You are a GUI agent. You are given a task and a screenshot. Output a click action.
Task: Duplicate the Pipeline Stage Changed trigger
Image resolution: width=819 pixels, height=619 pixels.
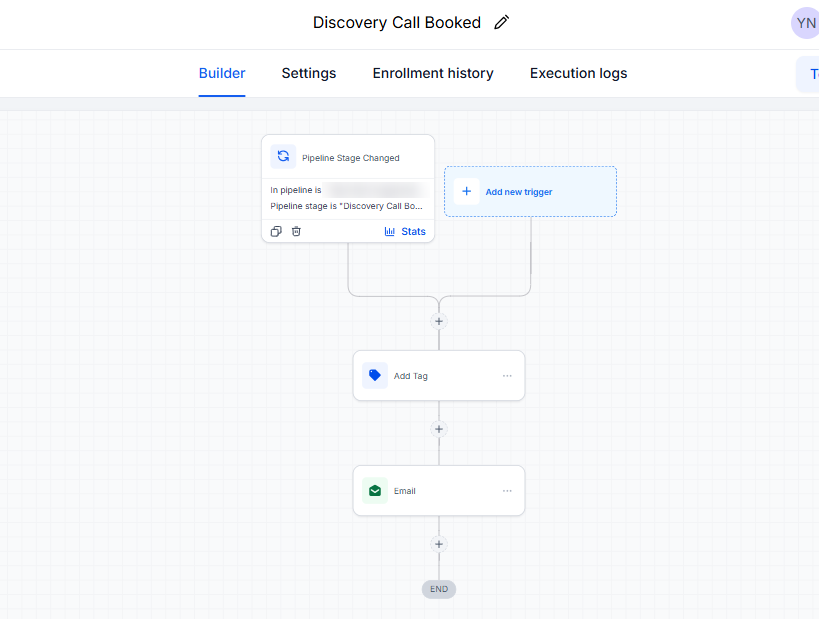click(x=276, y=231)
